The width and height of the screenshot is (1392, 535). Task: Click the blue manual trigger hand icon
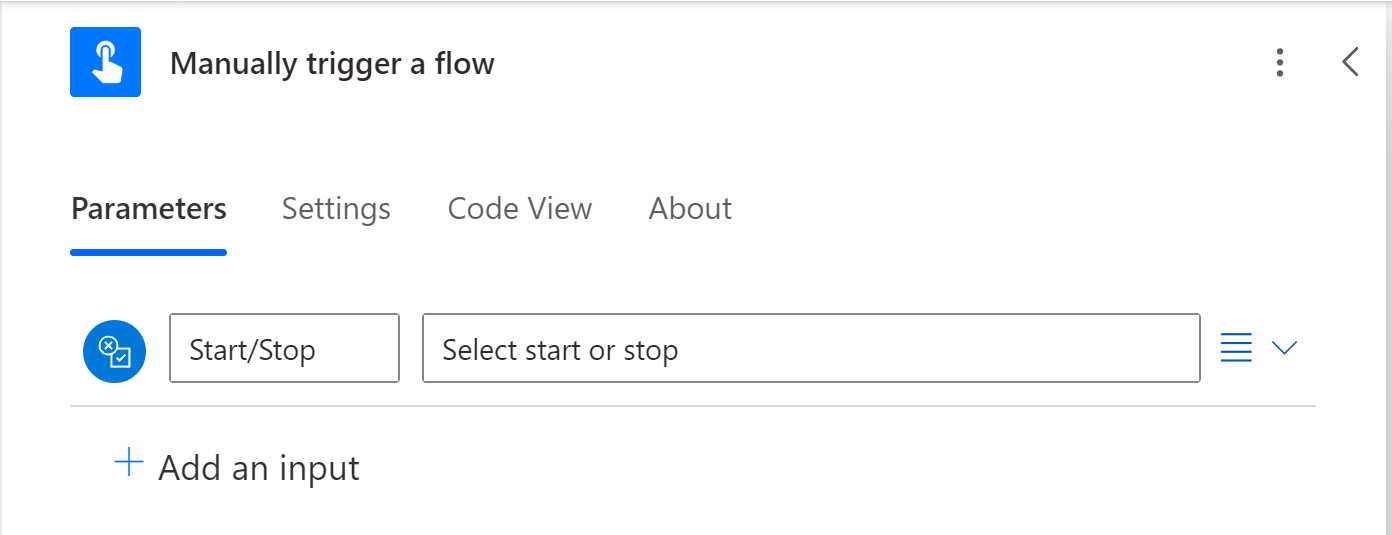pyautogui.click(x=105, y=62)
